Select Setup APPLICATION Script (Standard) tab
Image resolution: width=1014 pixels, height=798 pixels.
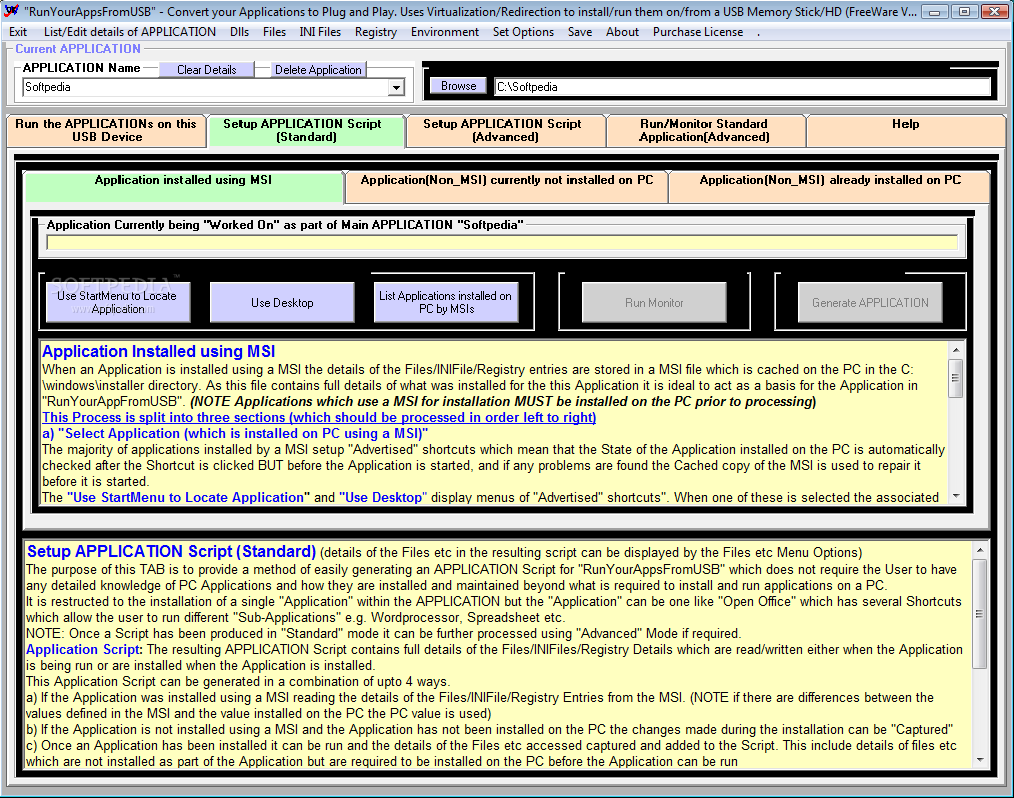click(306, 131)
